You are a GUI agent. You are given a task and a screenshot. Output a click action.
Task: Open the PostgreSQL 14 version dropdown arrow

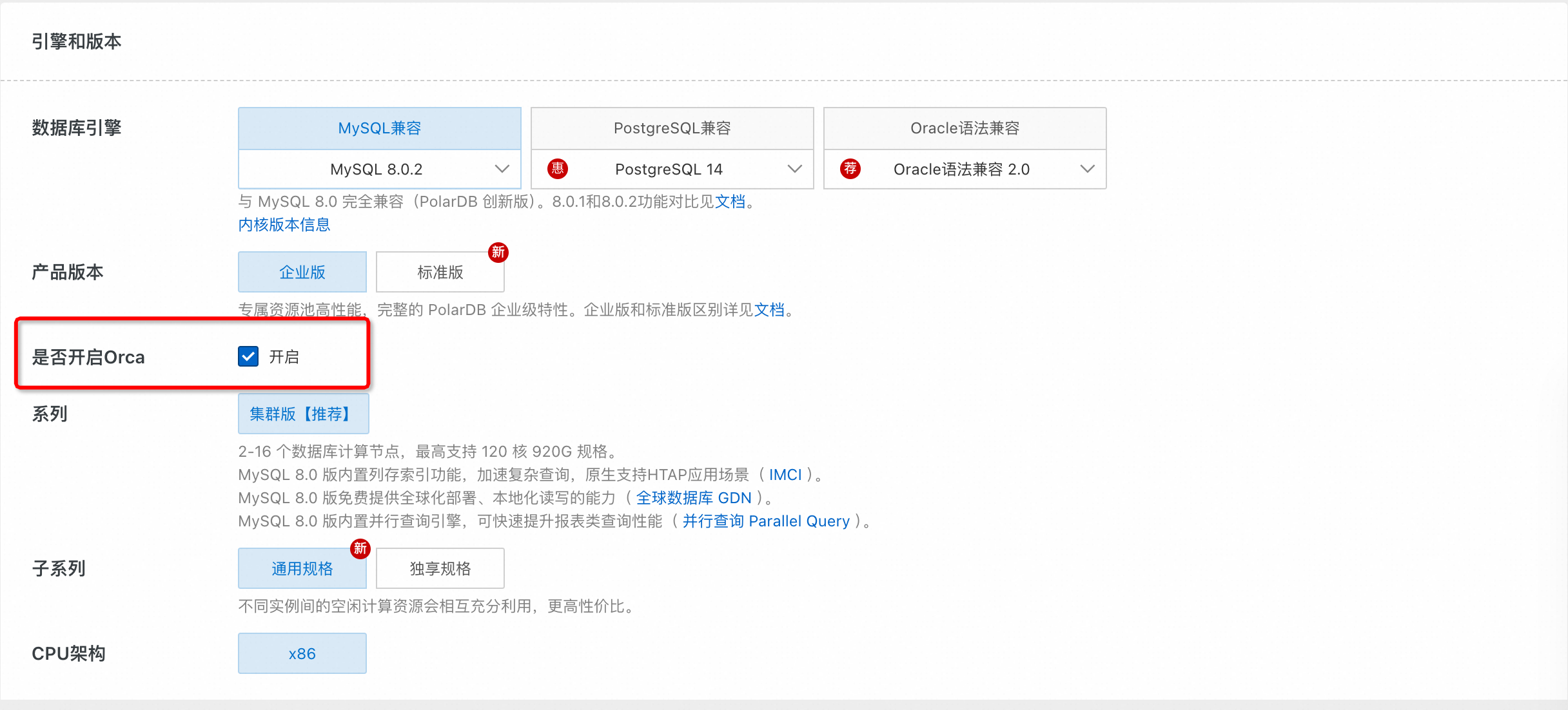tap(794, 169)
